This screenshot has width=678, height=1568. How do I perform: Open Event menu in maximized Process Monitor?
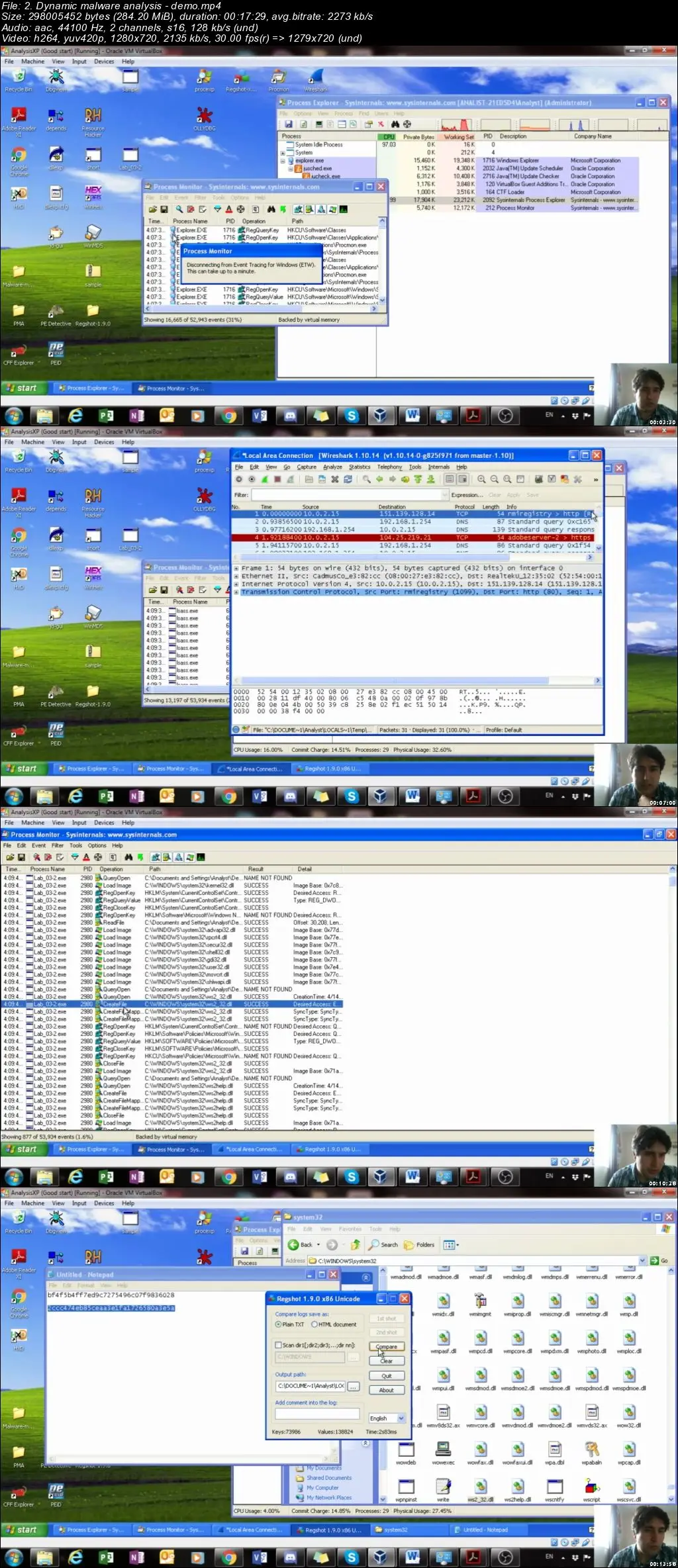(x=38, y=845)
